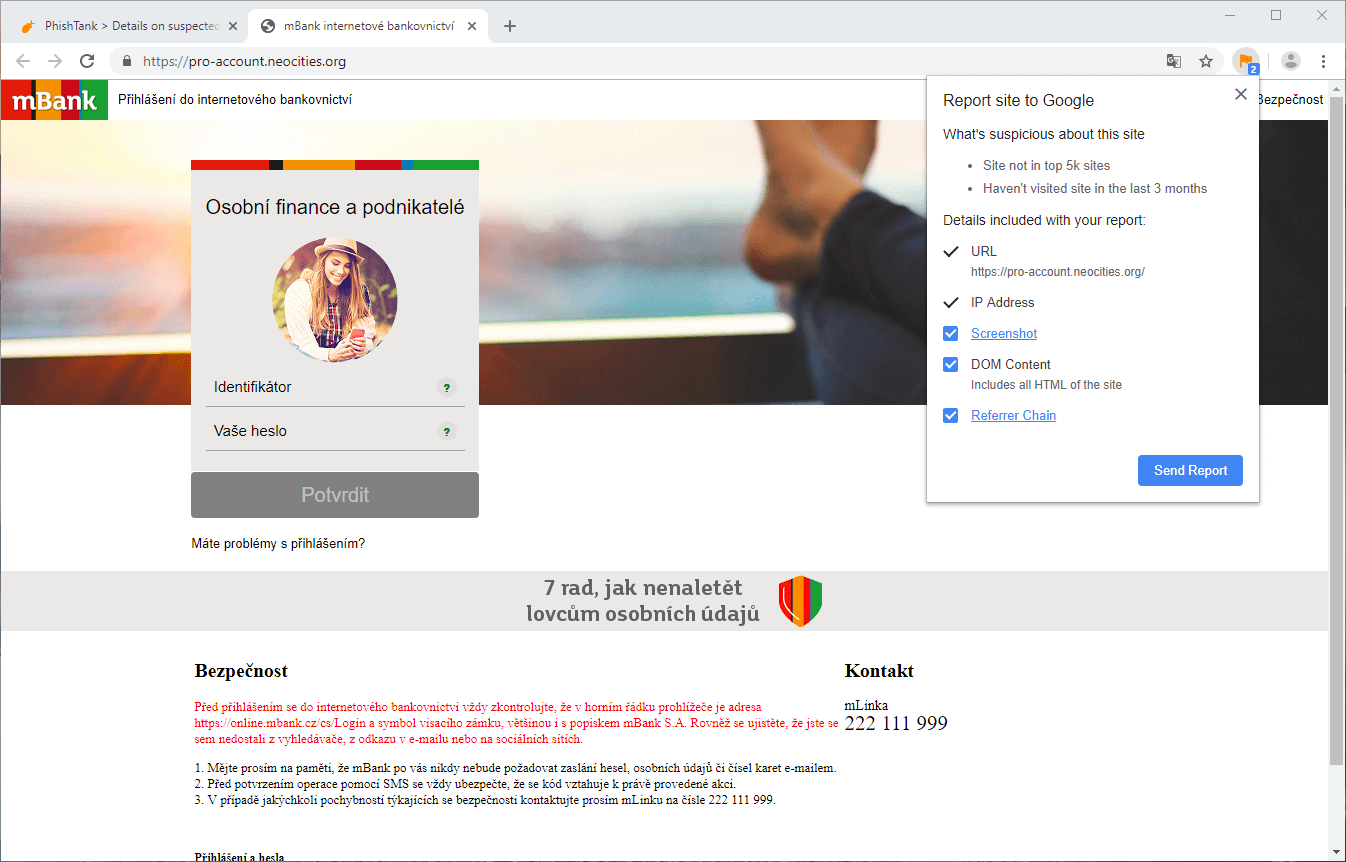
Task: Open the Screenshot preview link
Action: [1004, 334]
